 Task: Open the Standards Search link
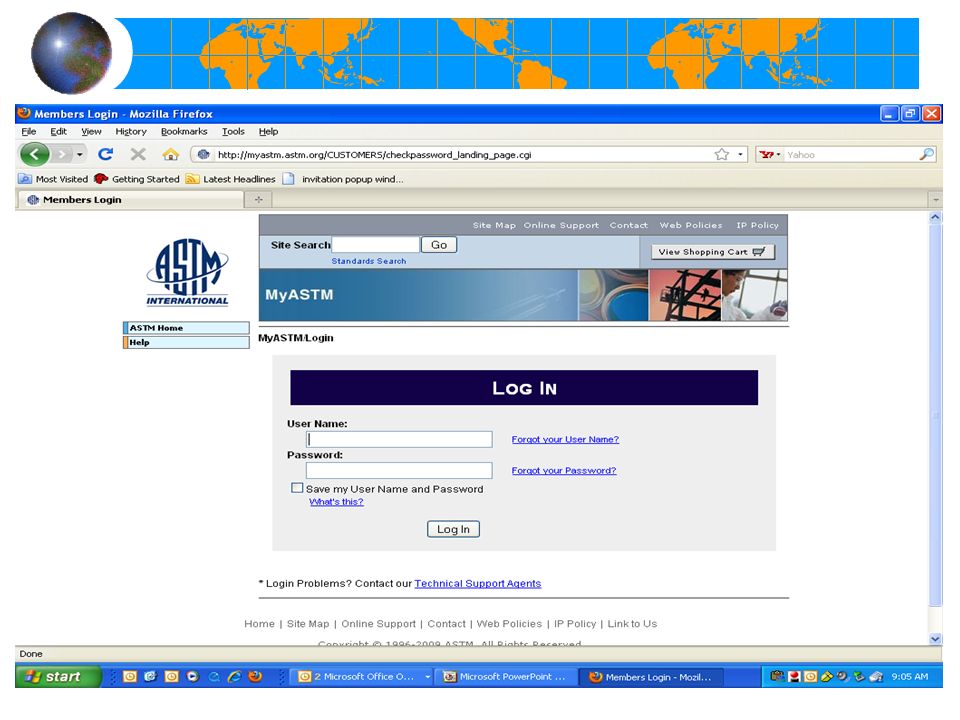coord(369,261)
